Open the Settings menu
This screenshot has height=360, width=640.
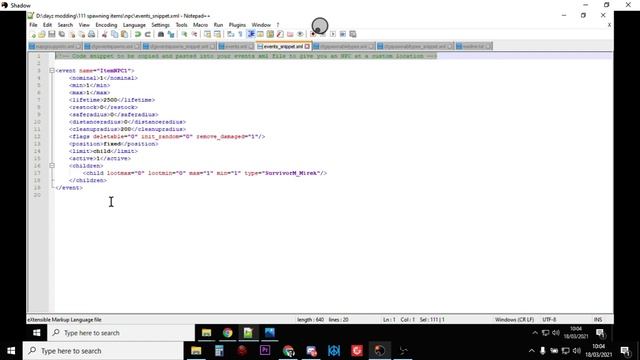click(160, 25)
